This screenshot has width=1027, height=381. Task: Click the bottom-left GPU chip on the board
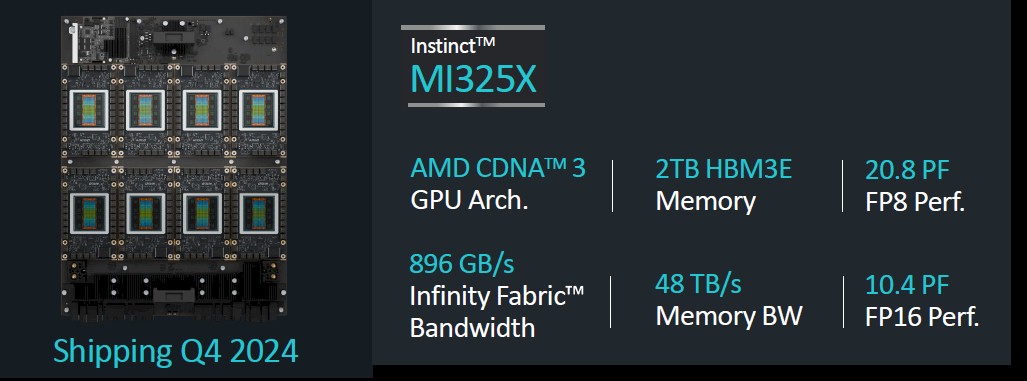click(x=88, y=213)
